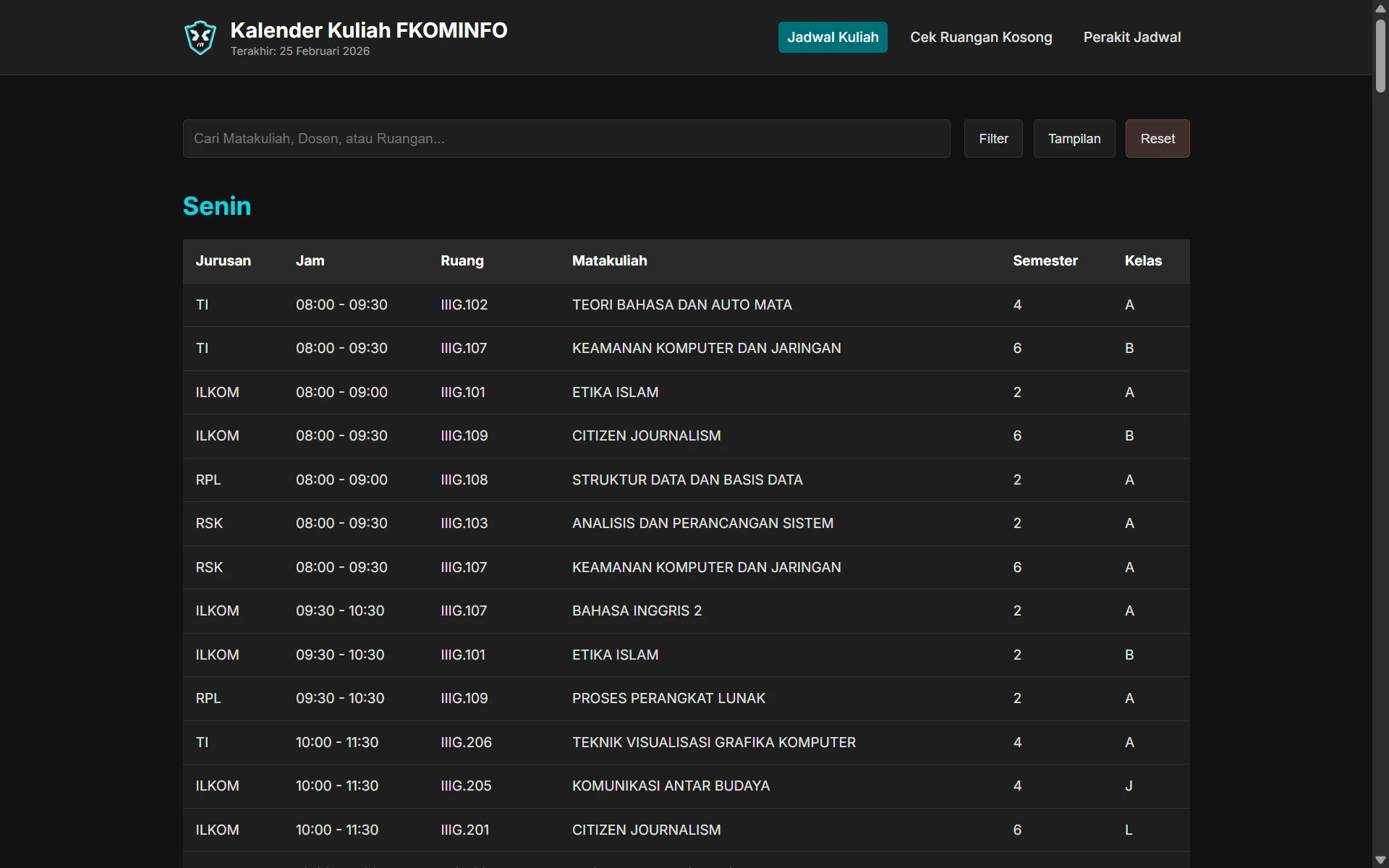Screen dimensions: 1389x868
Task: Select RSK KEAMANAN KOMPUTER DAN JARINGAN row
Action: point(687,567)
